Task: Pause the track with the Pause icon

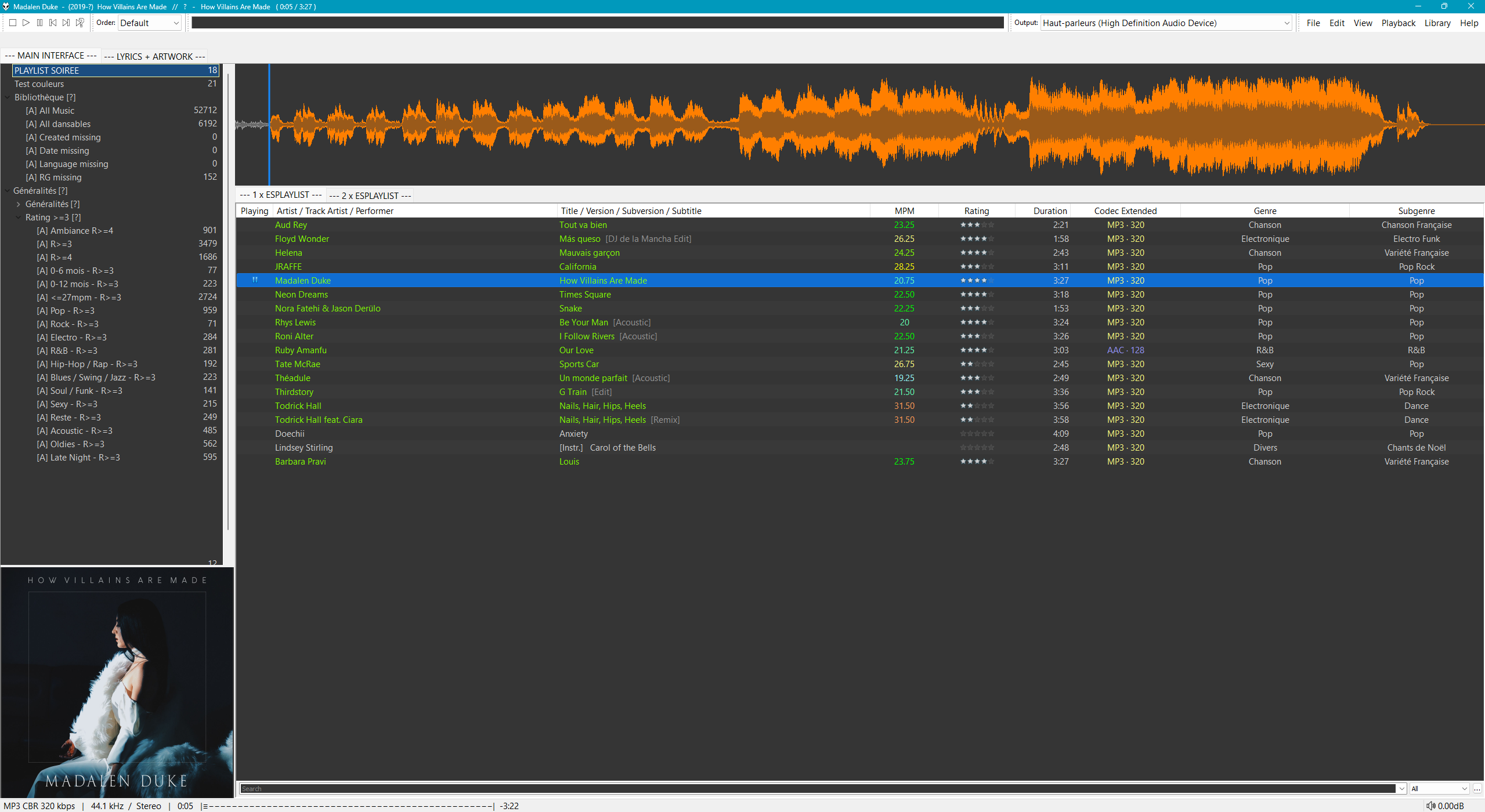Action: click(39, 23)
